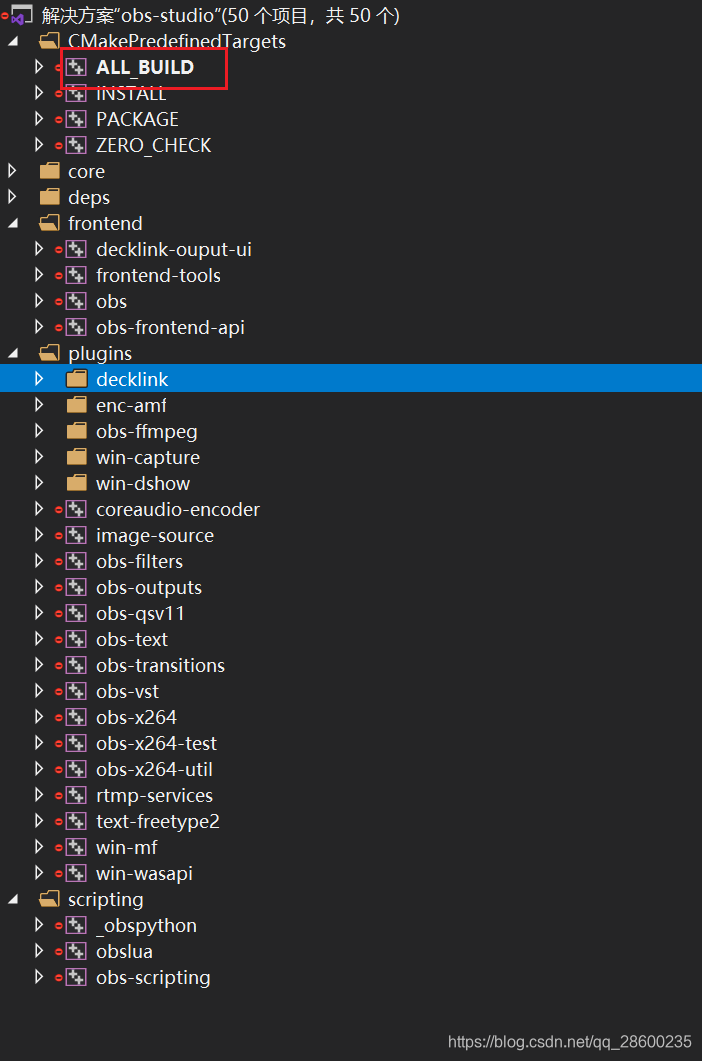The height and width of the screenshot is (1061, 702).
Task: Click the obs project icon
Action: [x=76, y=302]
